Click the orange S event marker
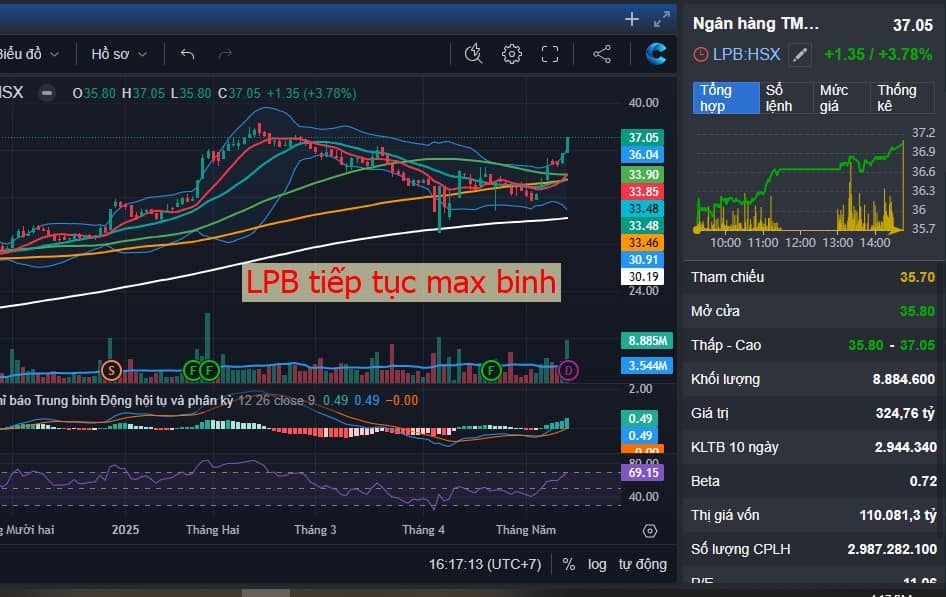 tap(111, 370)
